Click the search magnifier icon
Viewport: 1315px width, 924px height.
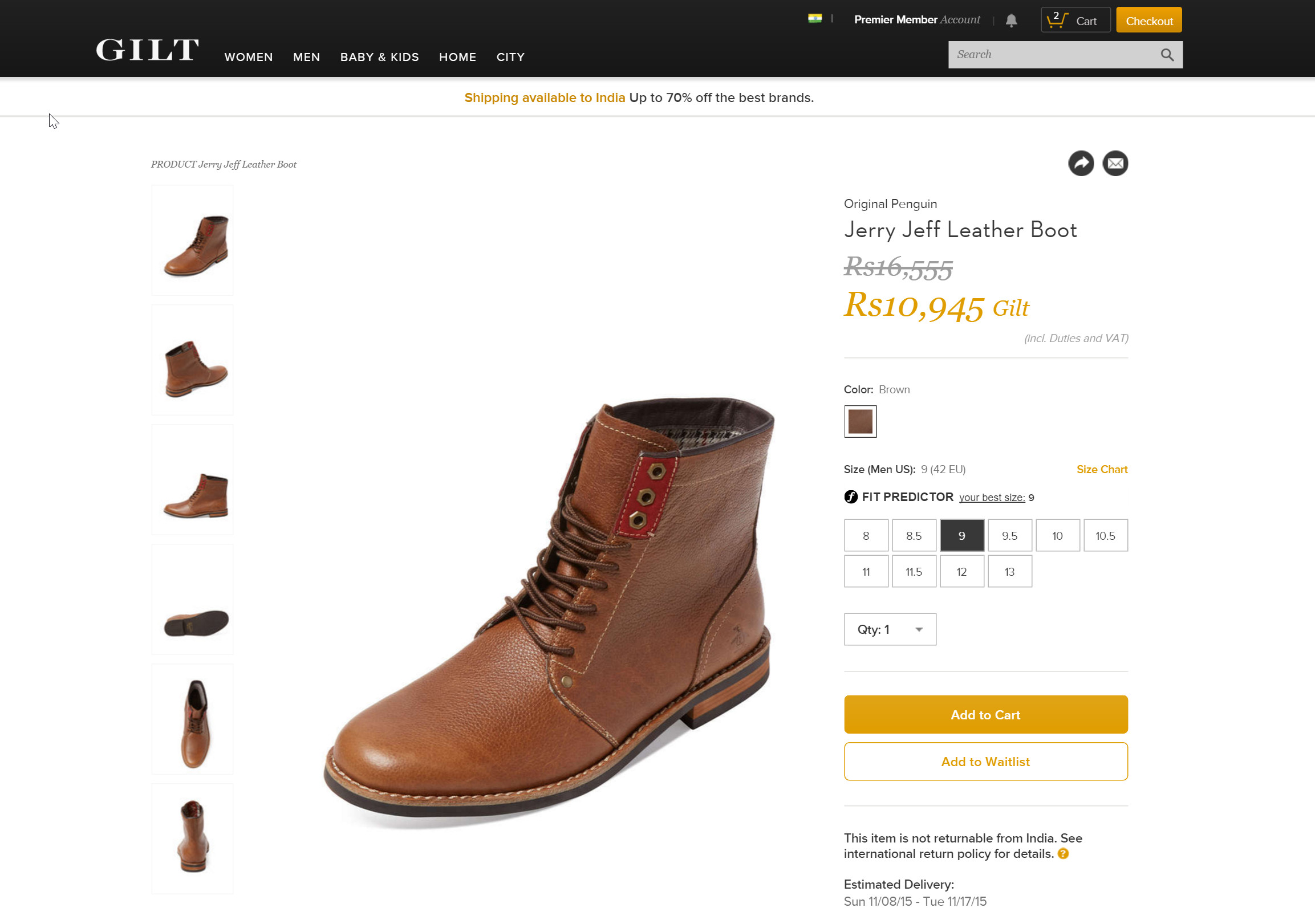coord(1167,54)
